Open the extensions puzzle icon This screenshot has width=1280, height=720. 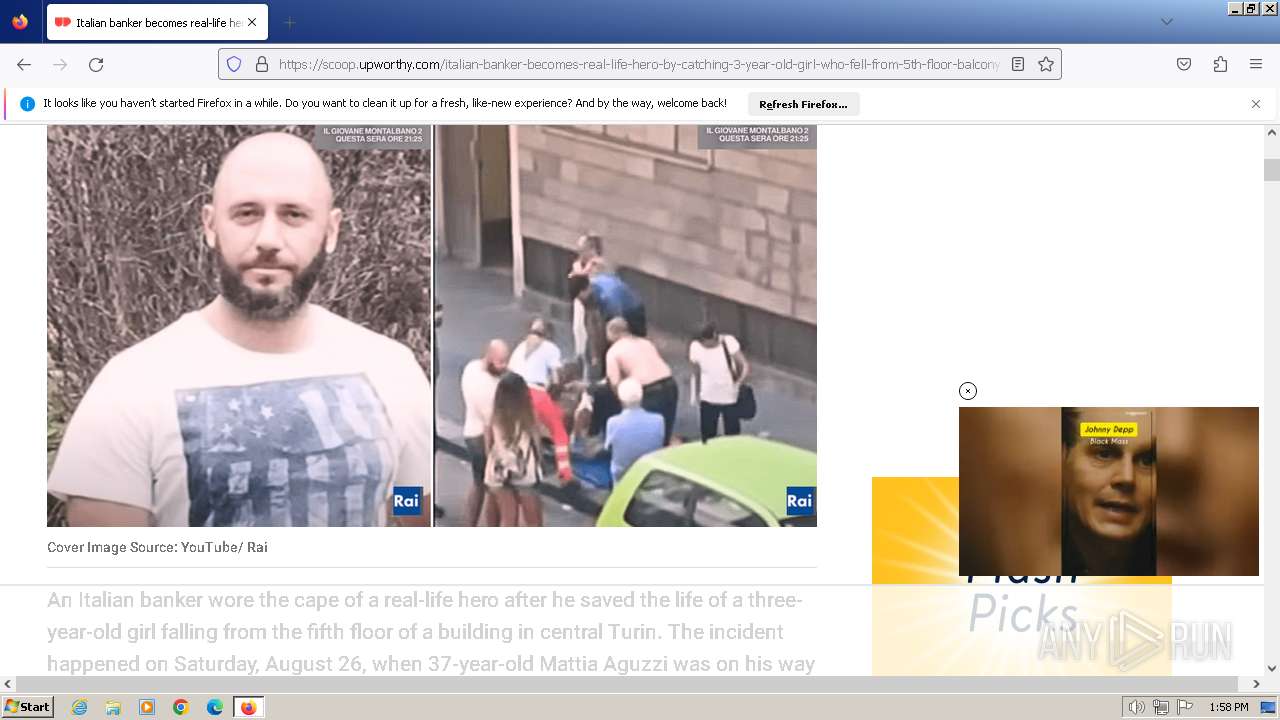point(1220,64)
